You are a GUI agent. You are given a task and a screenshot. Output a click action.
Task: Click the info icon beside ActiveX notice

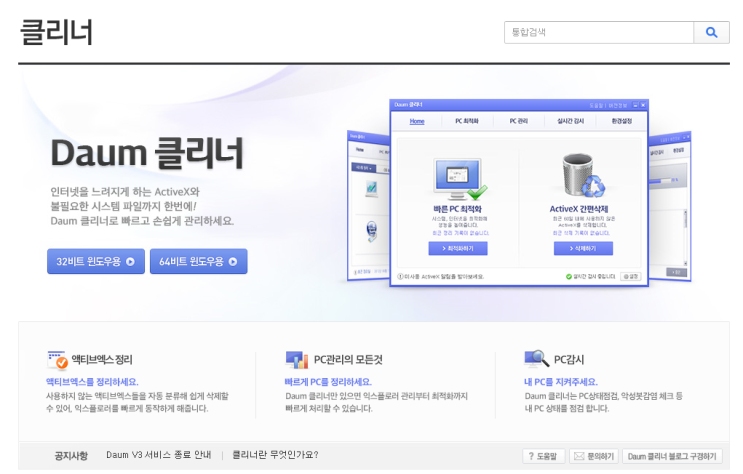400,276
